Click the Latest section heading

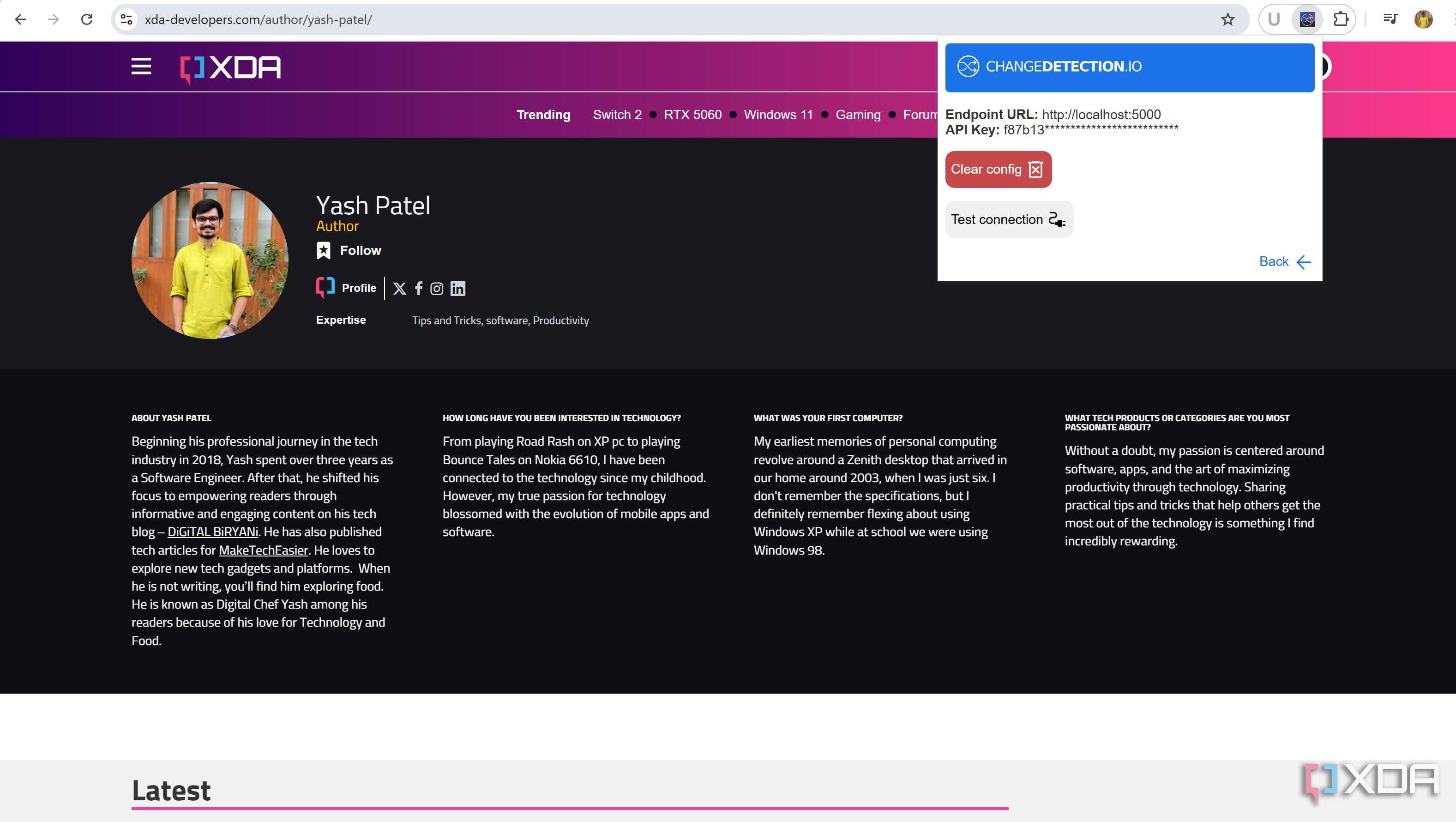pyautogui.click(x=171, y=790)
